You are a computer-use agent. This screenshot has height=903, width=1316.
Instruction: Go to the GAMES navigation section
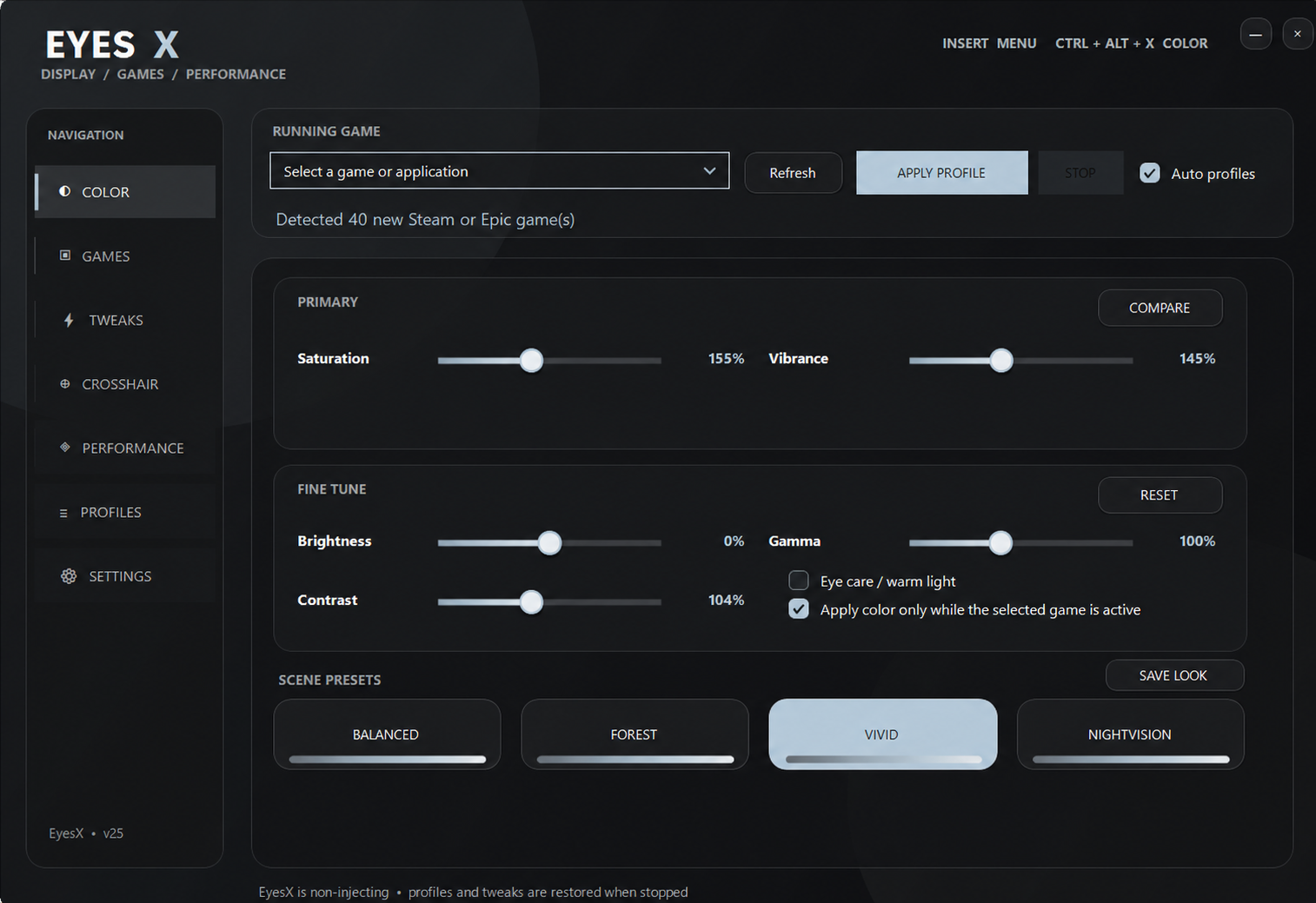click(x=125, y=256)
